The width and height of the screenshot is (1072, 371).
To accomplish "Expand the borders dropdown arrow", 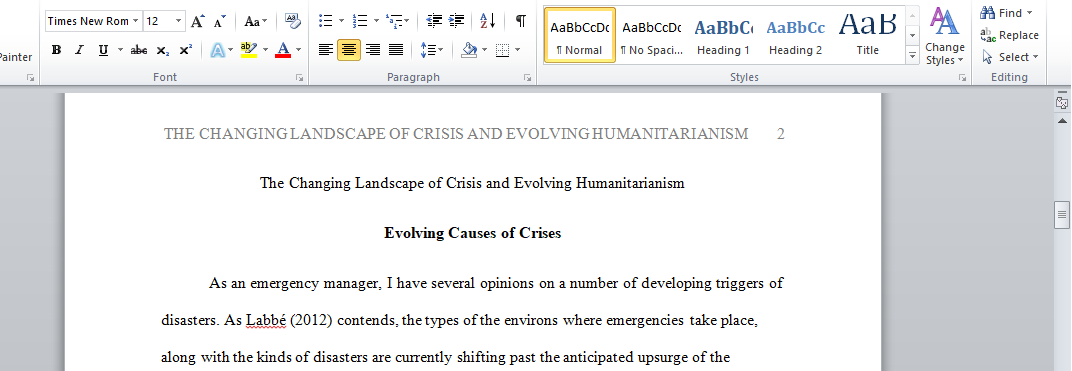I will (x=518, y=50).
